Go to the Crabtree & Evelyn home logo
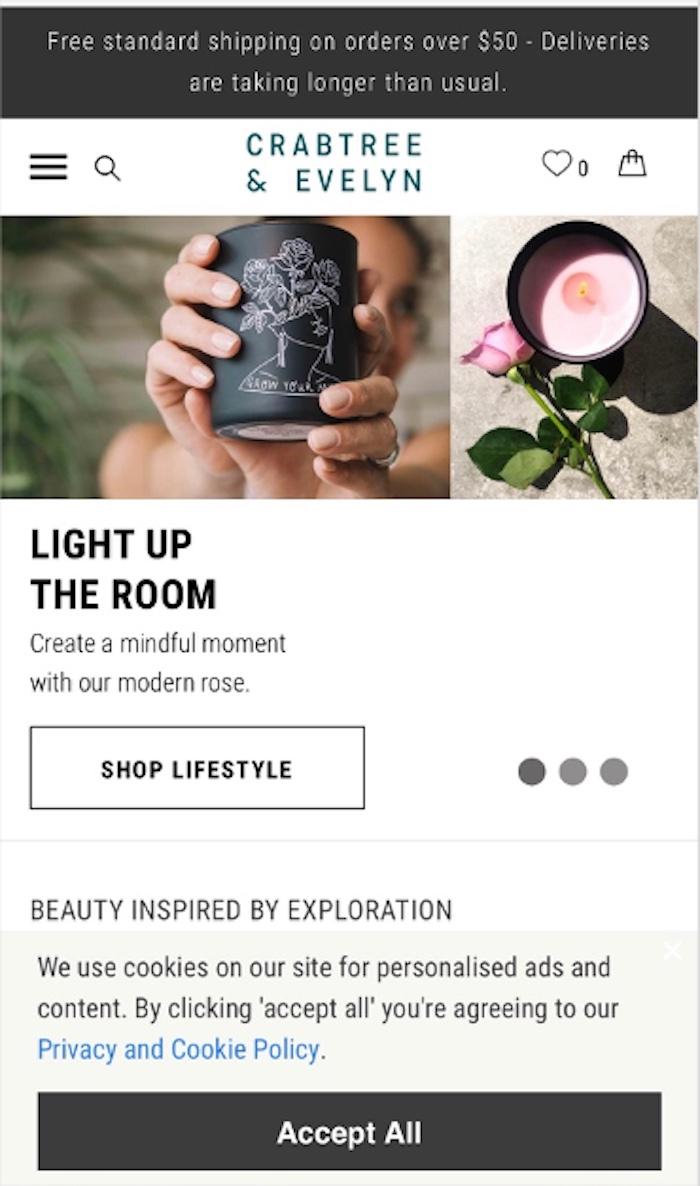 (334, 163)
